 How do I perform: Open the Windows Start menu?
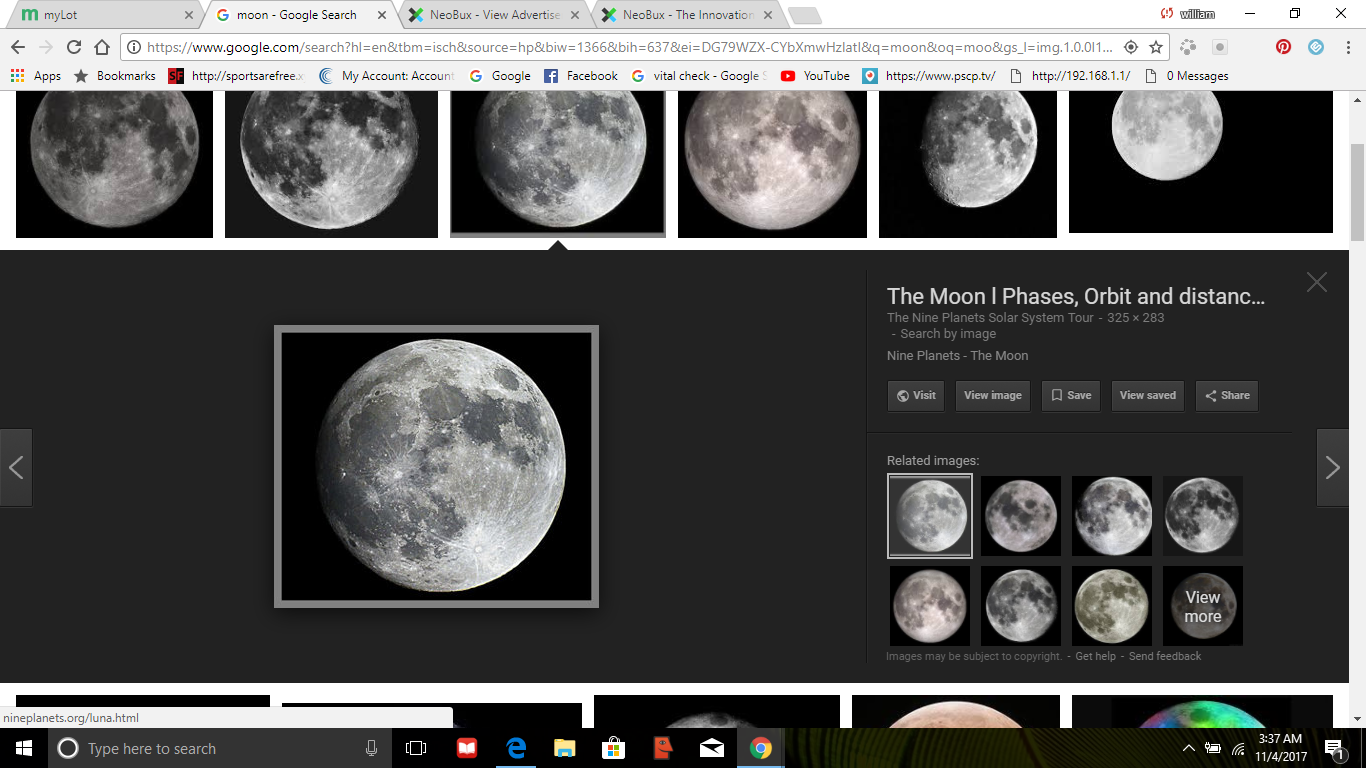pyautogui.click(x=23, y=748)
